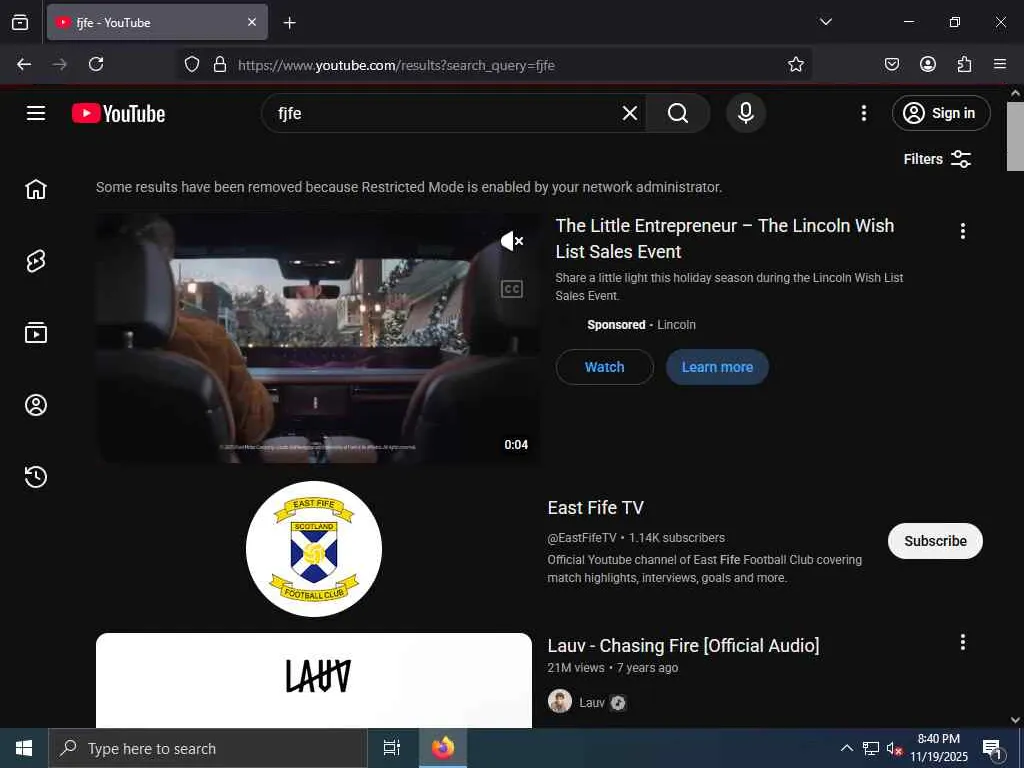Open the Windows Start menu

[24, 748]
